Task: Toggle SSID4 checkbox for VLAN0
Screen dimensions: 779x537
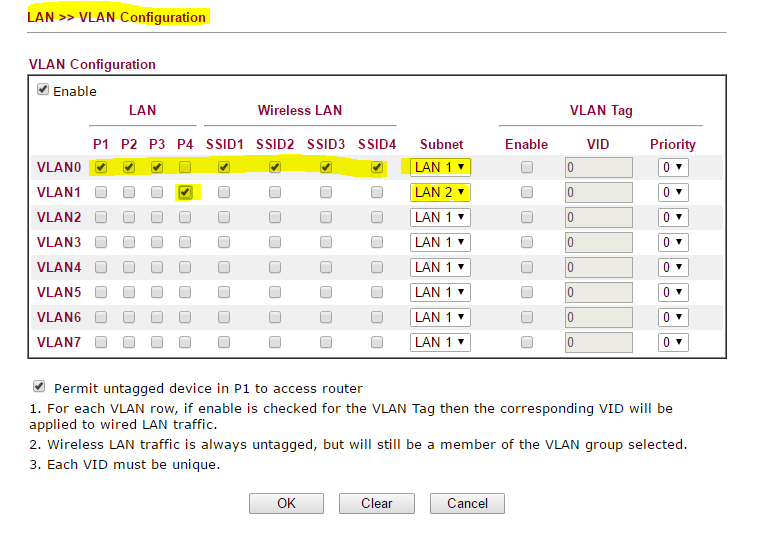Action: coord(377,167)
